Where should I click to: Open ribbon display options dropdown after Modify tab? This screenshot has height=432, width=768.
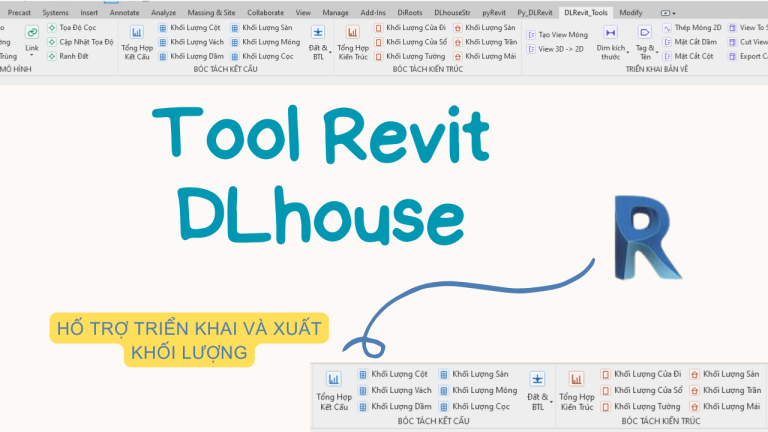click(668, 13)
